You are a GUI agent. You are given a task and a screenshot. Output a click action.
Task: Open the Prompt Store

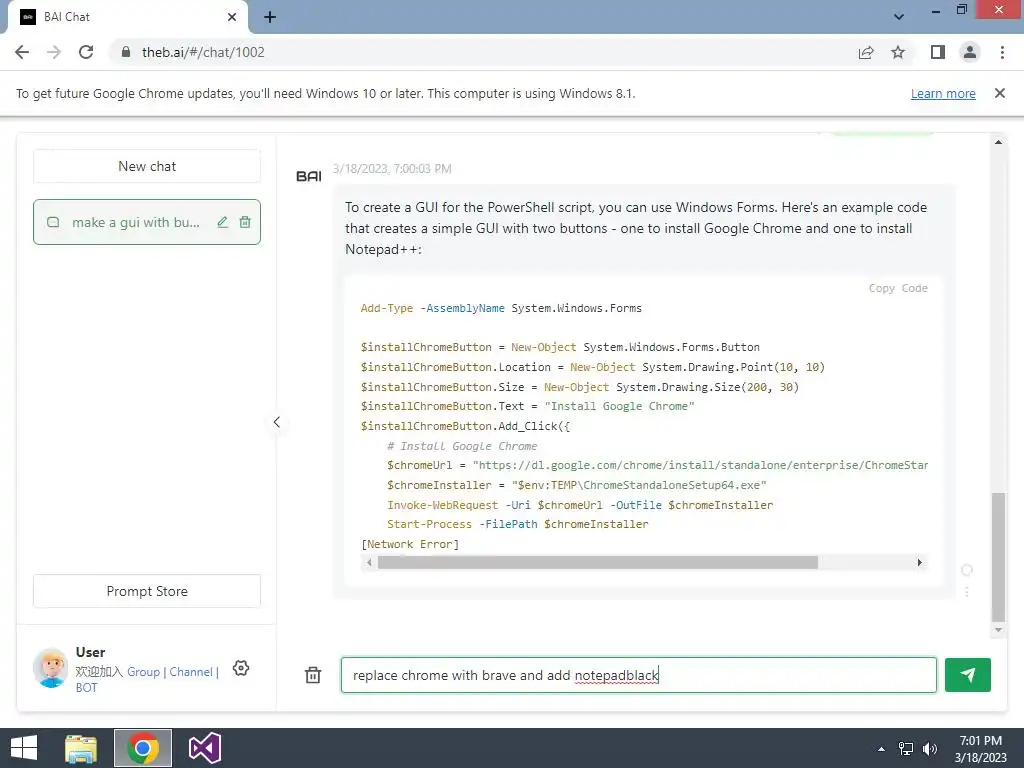coord(147,591)
